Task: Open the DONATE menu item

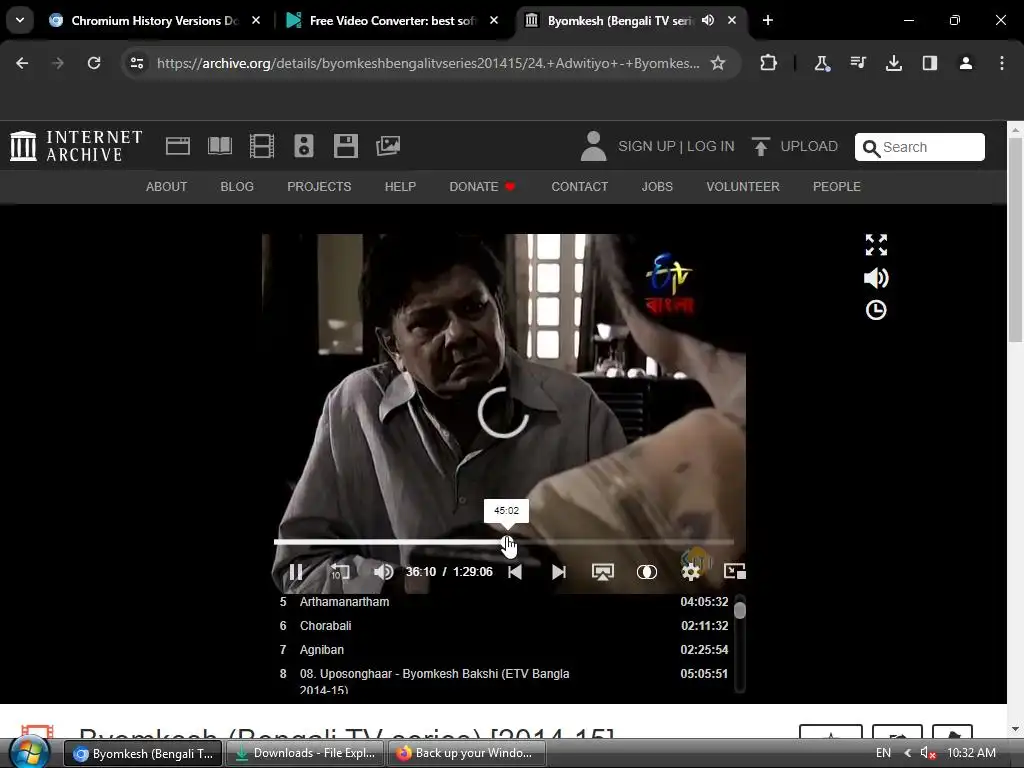Action: (482, 187)
